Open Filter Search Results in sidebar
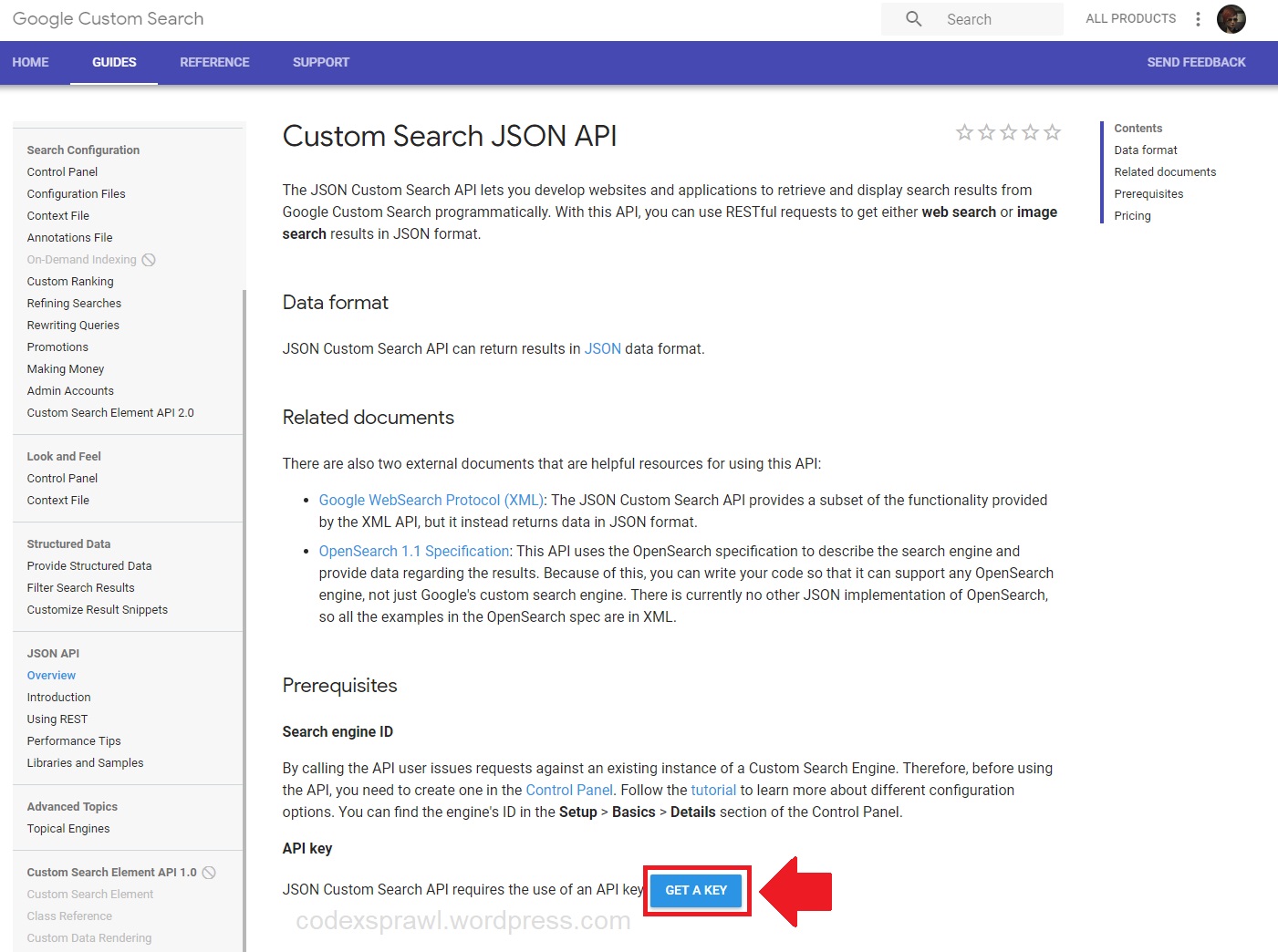Image resolution: width=1278 pixels, height=952 pixels. pos(81,588)
